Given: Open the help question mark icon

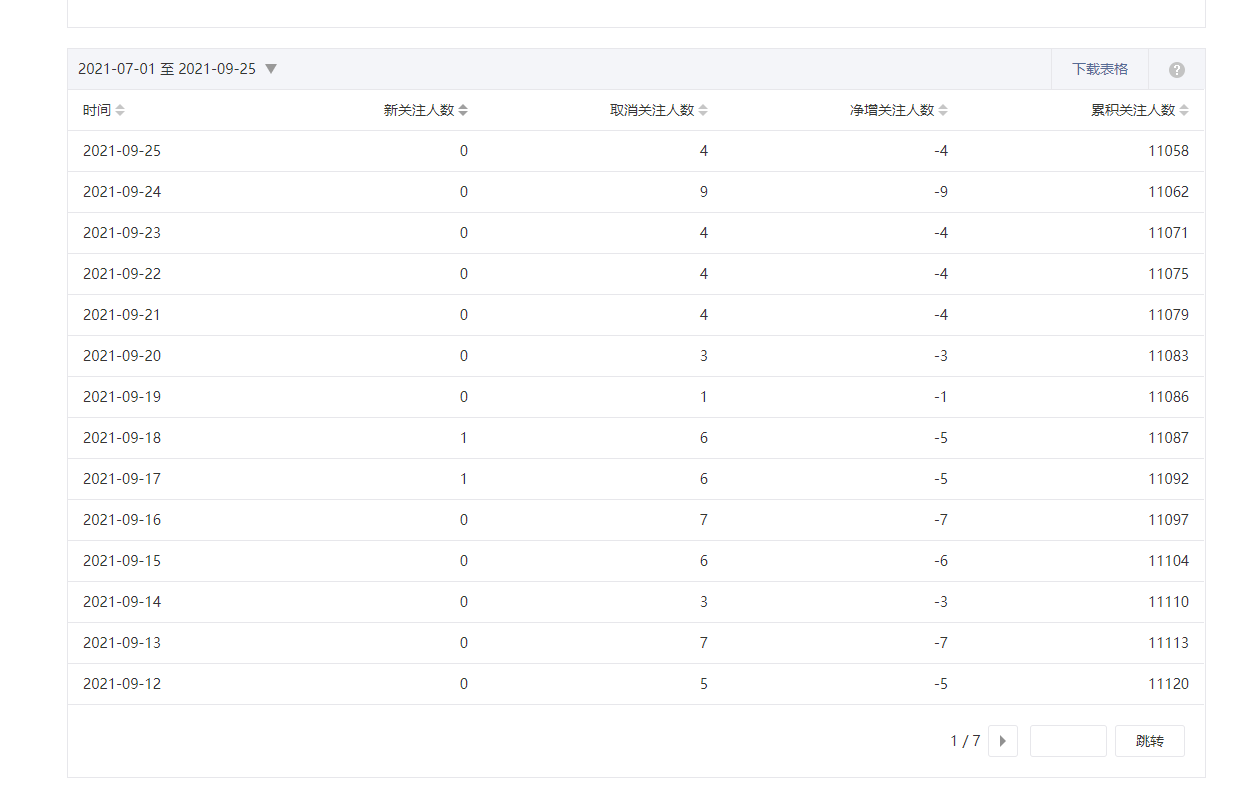Looking at the screenshot, I should click(1177, 70).
